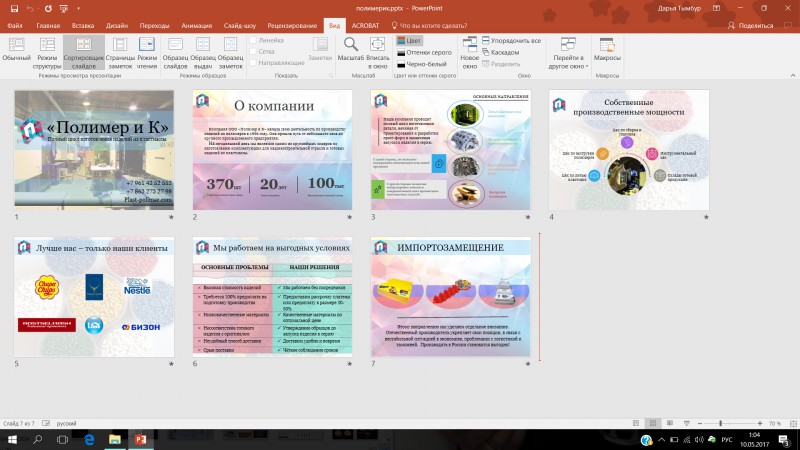Click Reading view icon in status bar

[670, 423]
